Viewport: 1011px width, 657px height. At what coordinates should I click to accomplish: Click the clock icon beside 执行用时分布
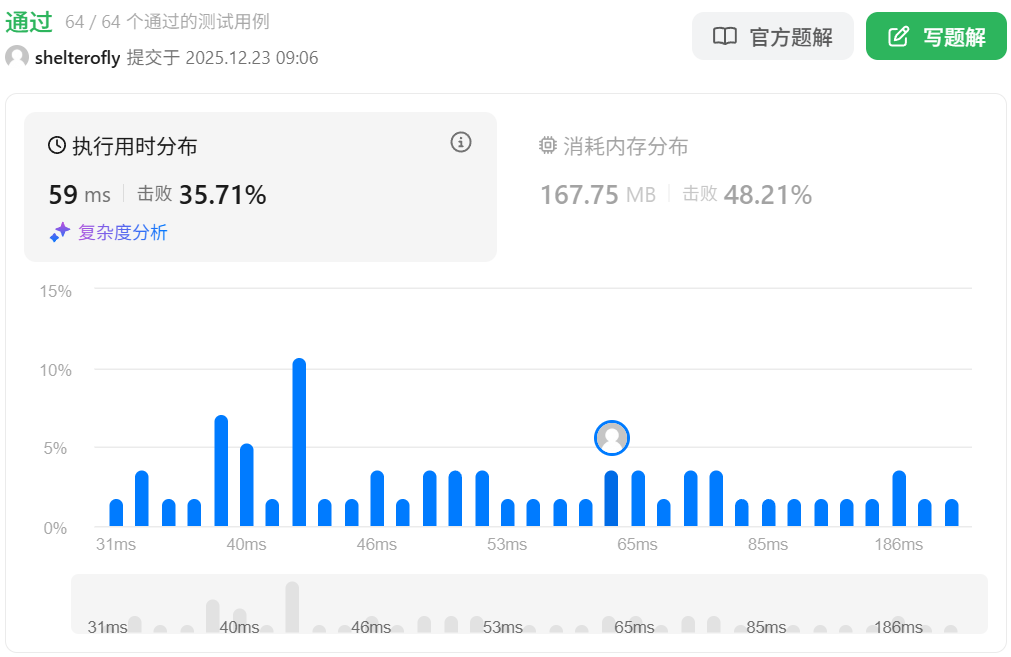tap(57, 146)
